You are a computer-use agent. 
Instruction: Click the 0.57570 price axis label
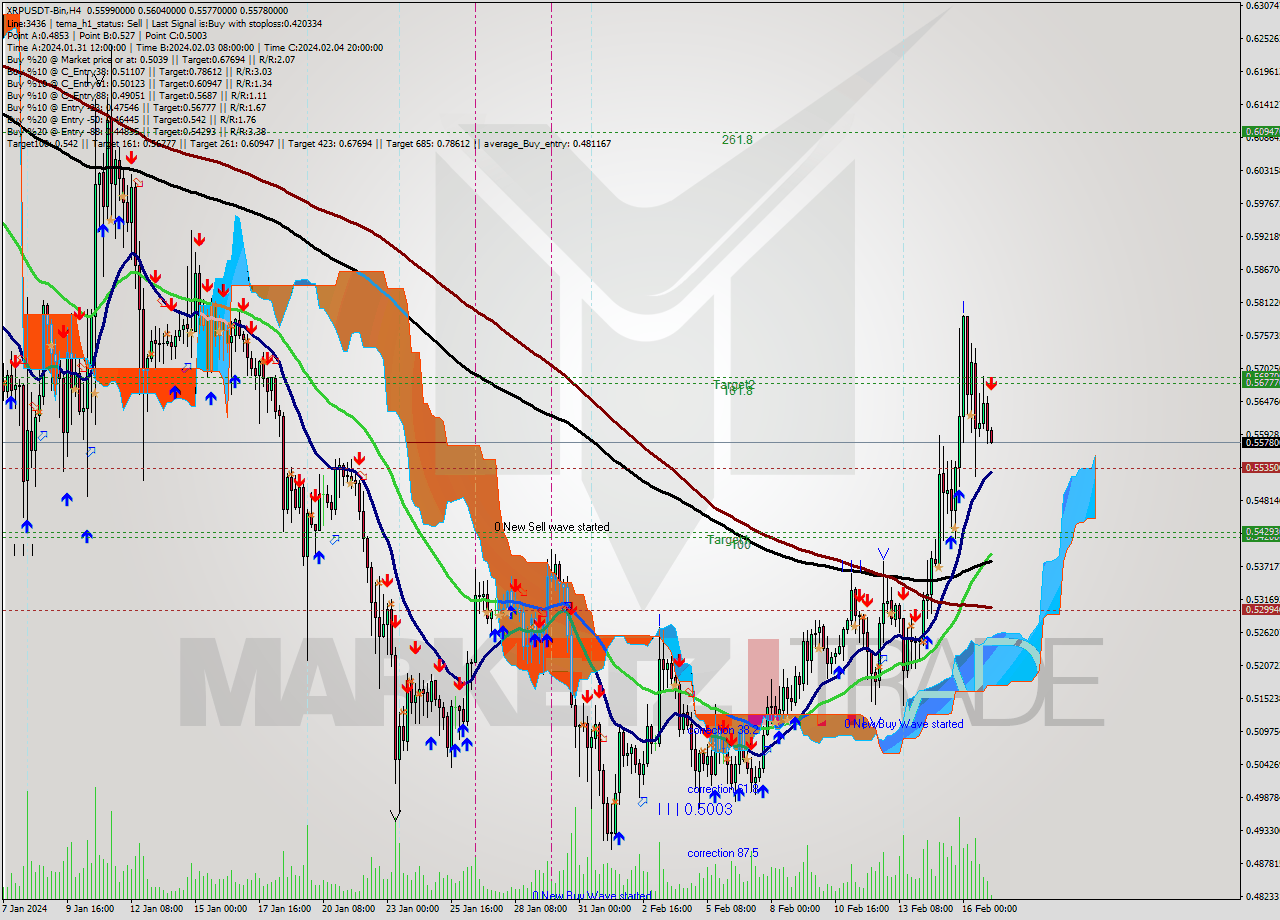pyautogui.click(x=1261, y=336)
